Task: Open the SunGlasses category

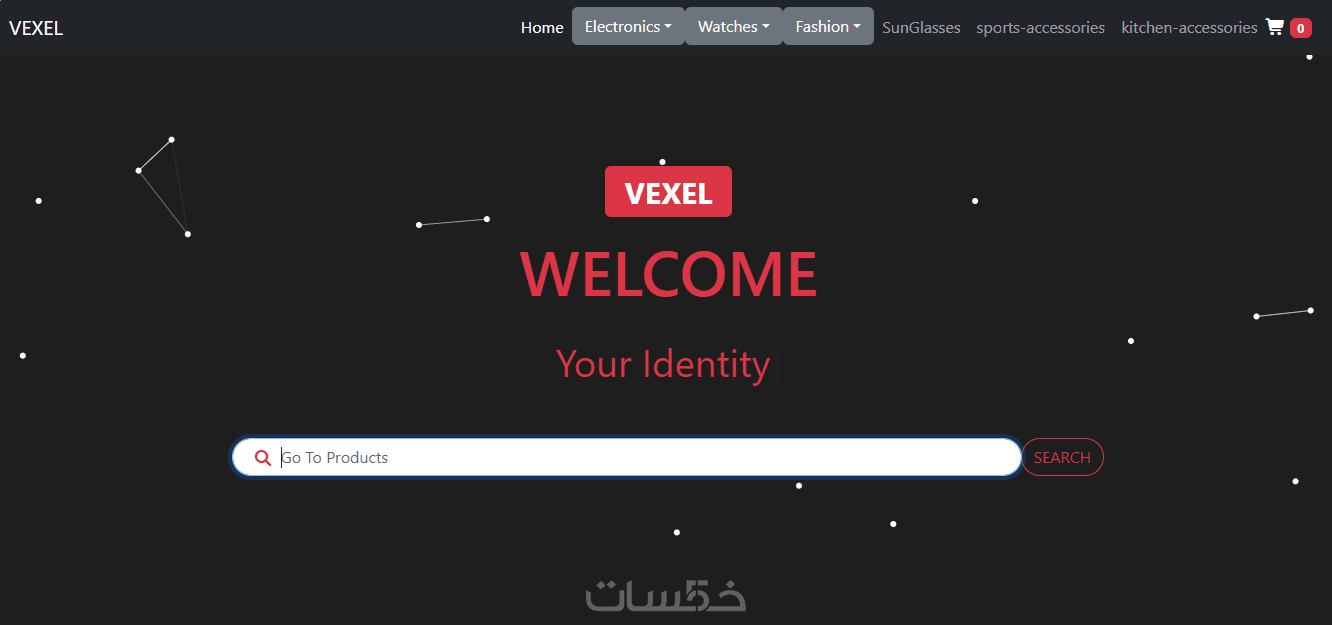Action: click(921, 28)
